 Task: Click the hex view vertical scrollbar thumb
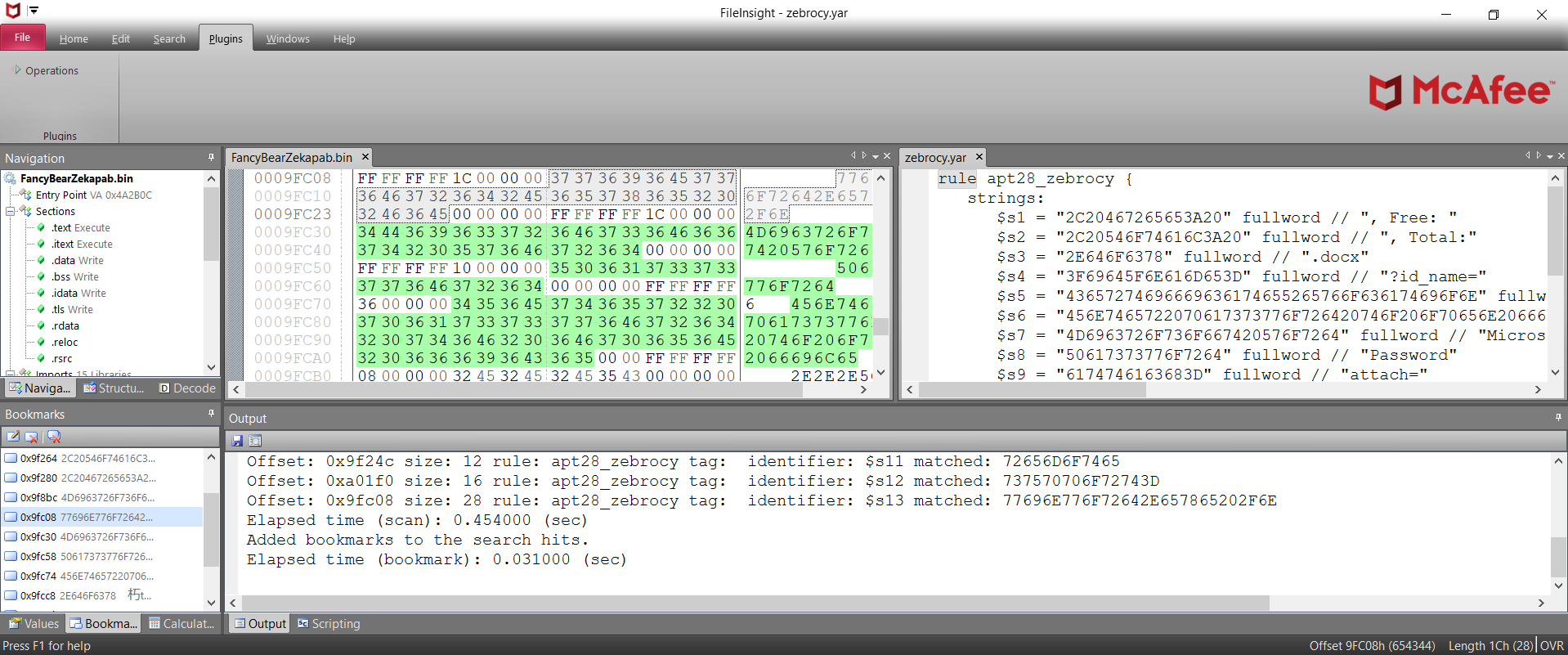tap(880, 326)
